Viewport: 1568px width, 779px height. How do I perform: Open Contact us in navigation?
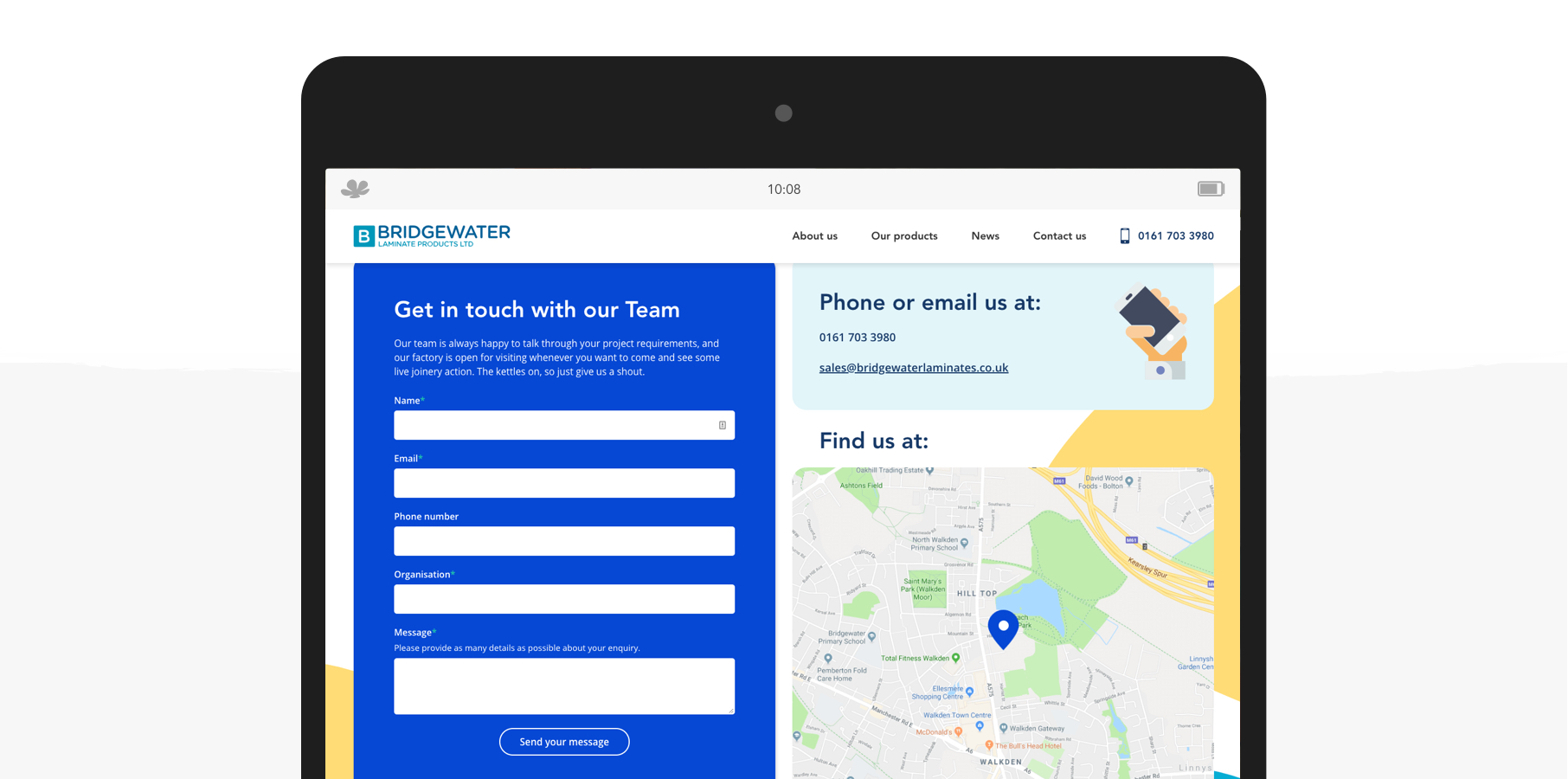pos(1059,235)
